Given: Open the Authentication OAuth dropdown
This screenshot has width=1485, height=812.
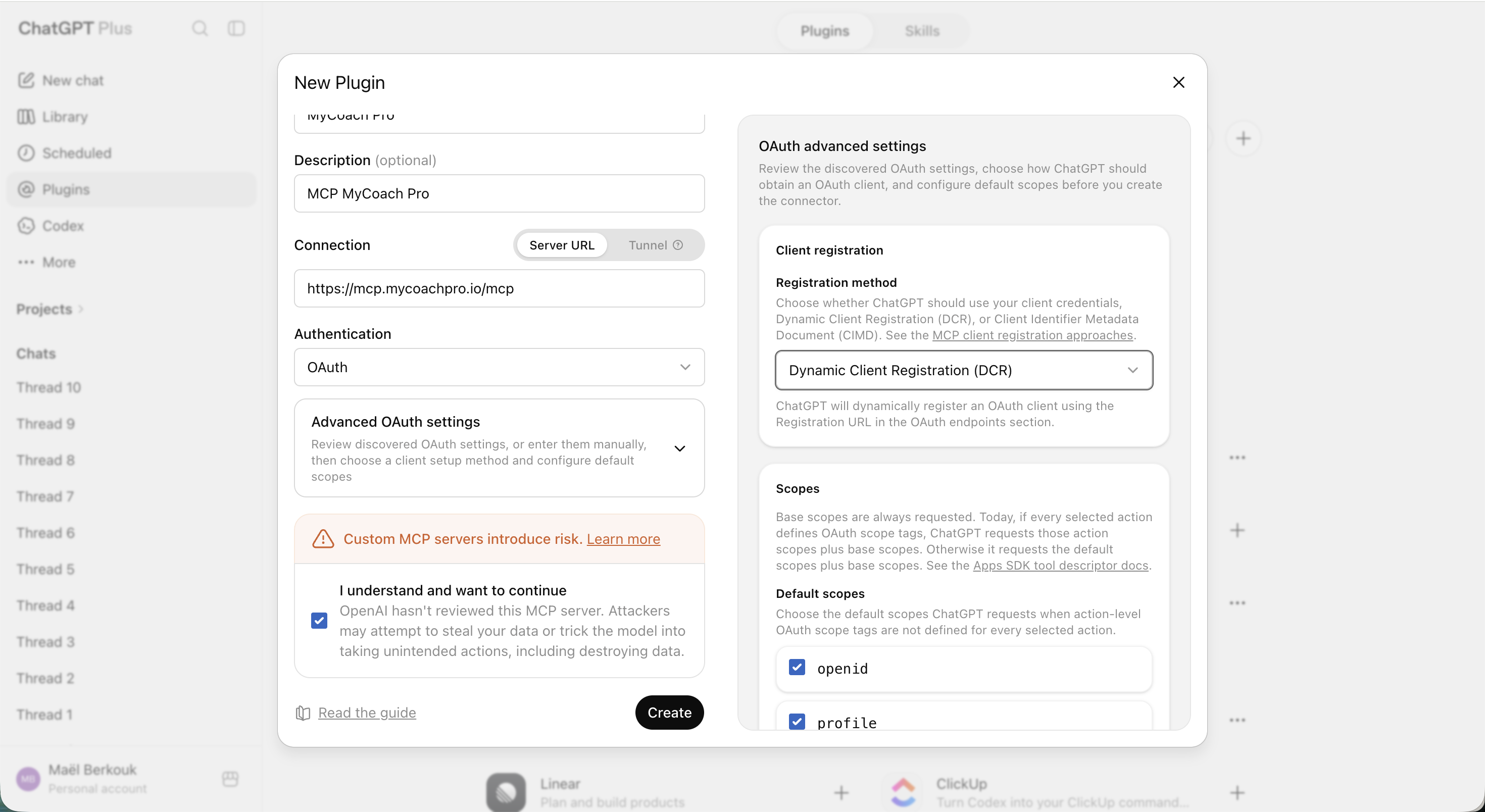Looking at the screenshot, I should (x=499, y=367).
